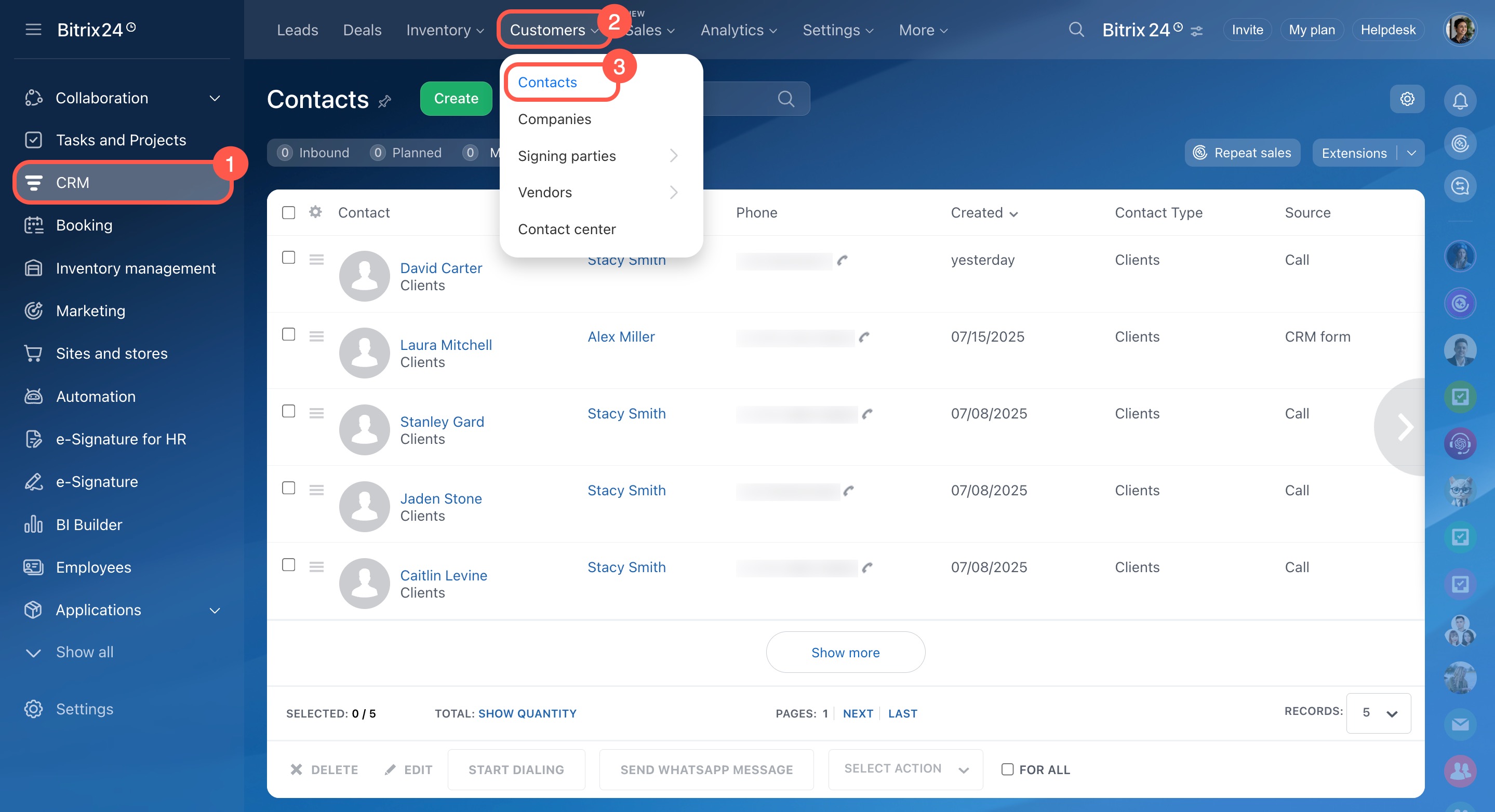Select Companies from Customers menu
Viewport: 1495px width, 812px height.
point(554,119)
